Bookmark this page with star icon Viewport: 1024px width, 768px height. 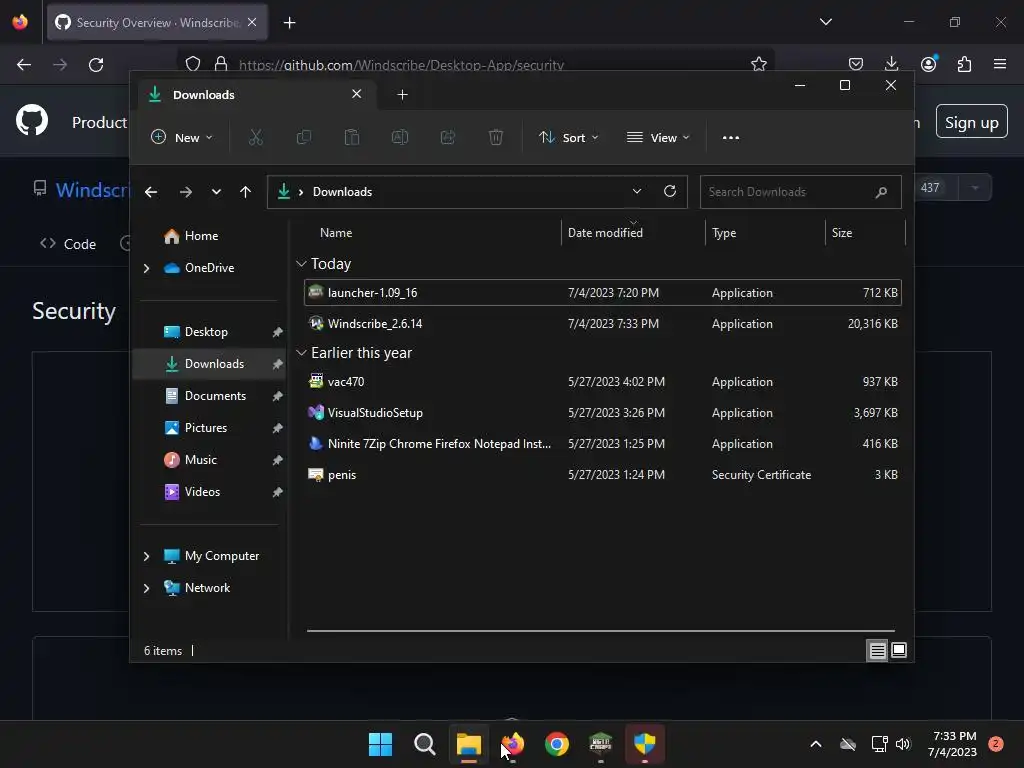click(758, 64)
